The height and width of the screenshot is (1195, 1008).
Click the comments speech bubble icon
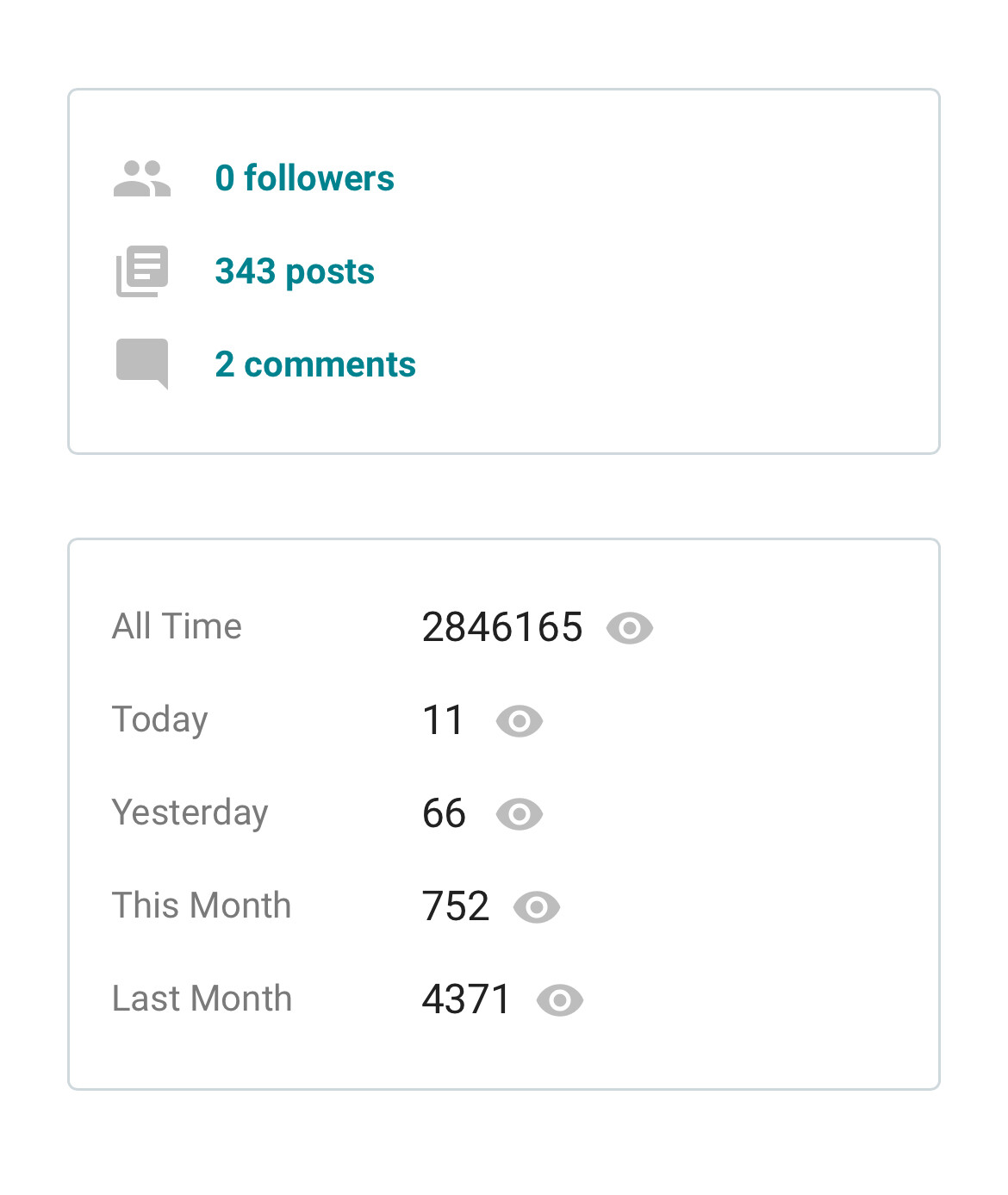click(142, 364)
